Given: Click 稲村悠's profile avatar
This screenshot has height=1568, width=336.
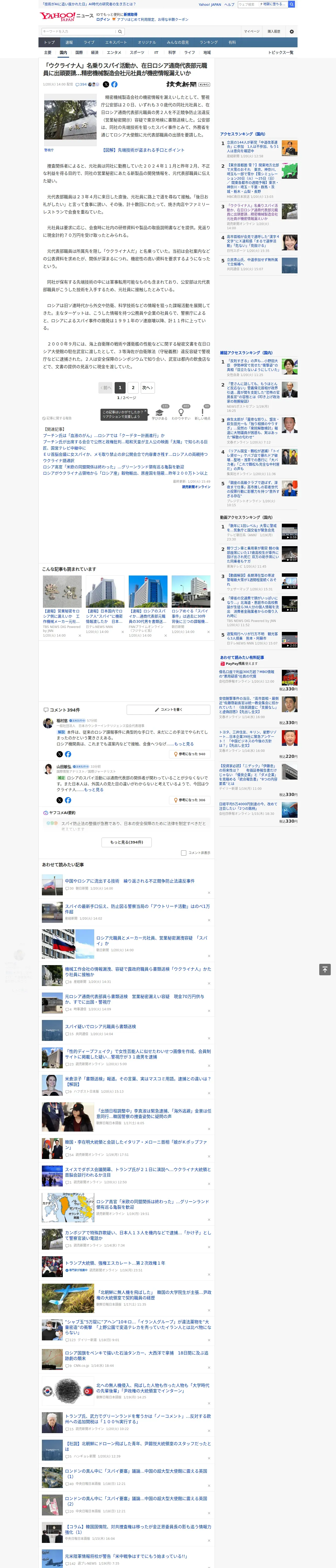Looking at the screenshot, I should click(x=48, y=723).
